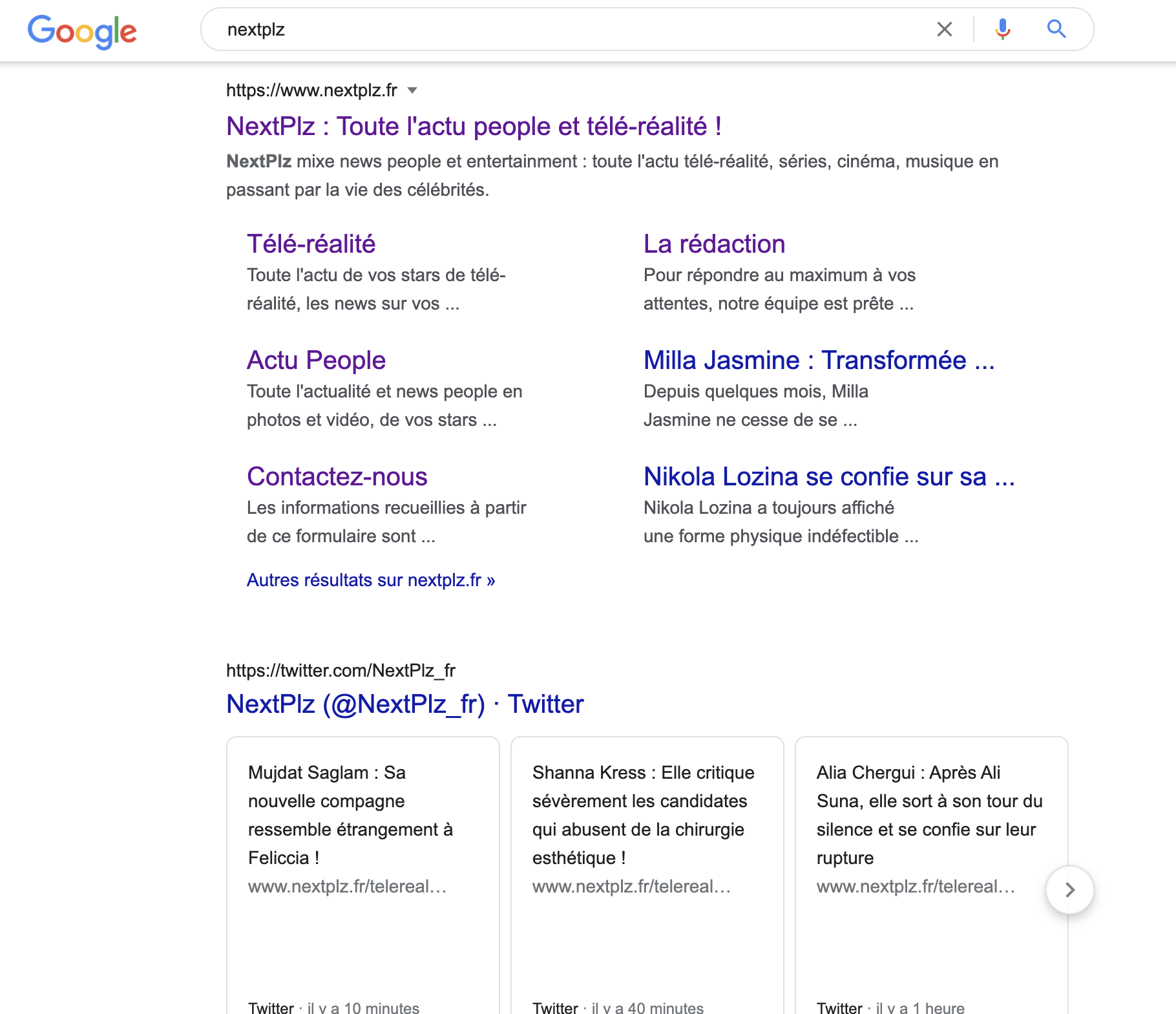Open the Télé-réalité sitelink
This screenshot has width=1176, height=1014.
pos(311,244)
